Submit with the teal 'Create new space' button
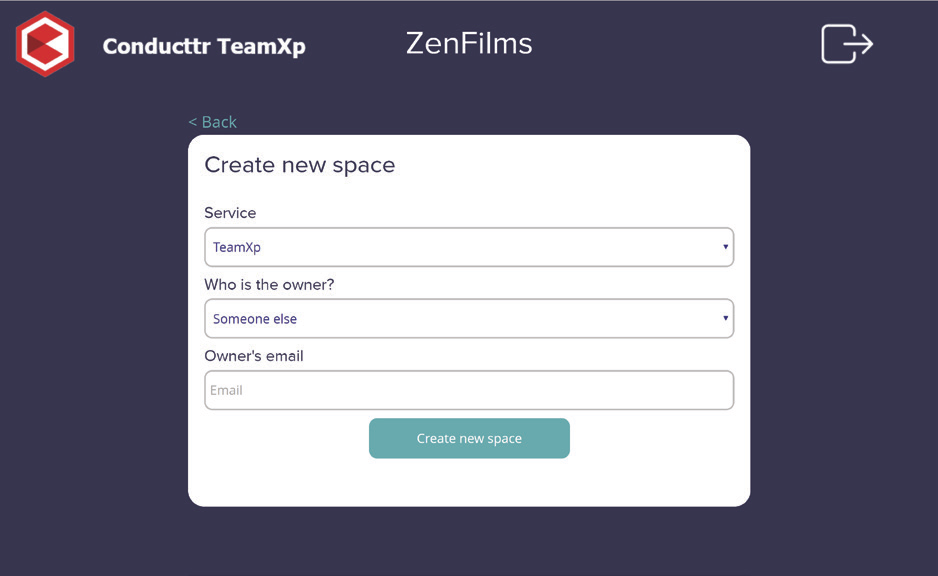938x576 pixels. click(x=469, y=438)
